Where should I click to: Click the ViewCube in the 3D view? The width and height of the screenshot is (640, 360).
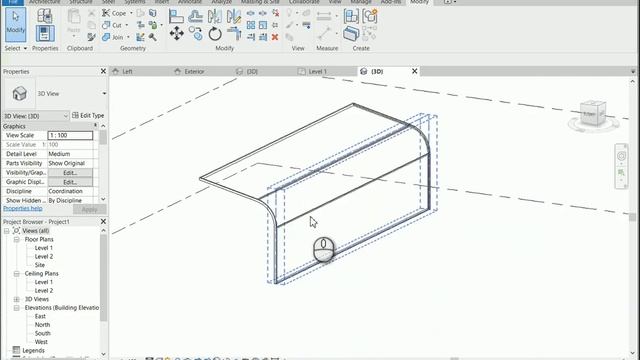593,114
